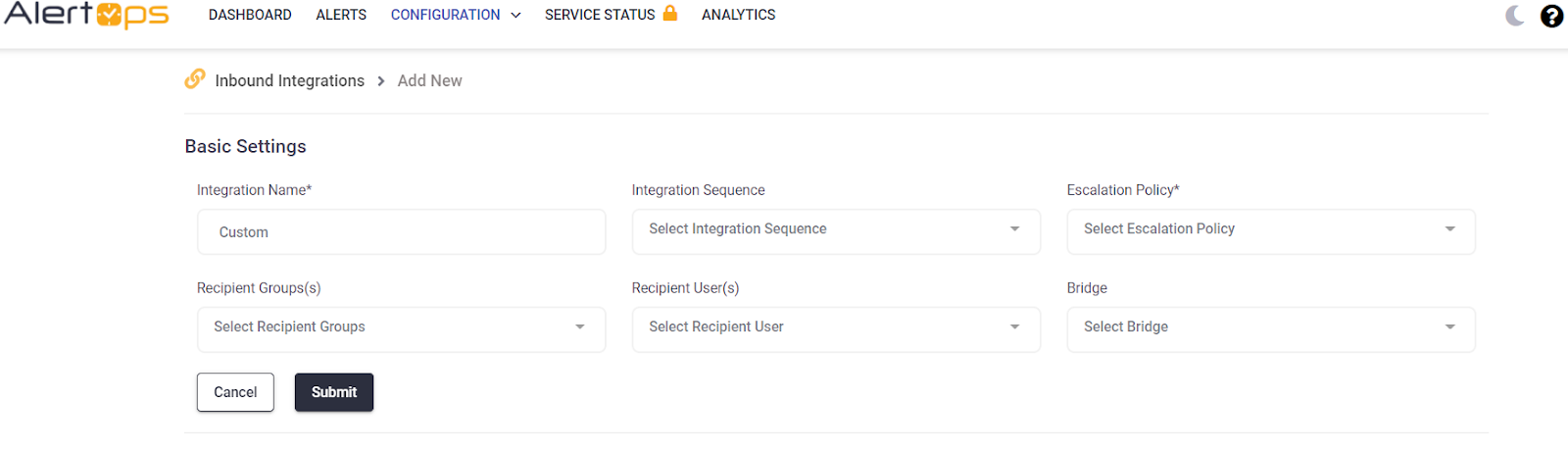Open the help question mark icon
Viewport: 1568px width, 452px height.
click(x=1551, y=16)
